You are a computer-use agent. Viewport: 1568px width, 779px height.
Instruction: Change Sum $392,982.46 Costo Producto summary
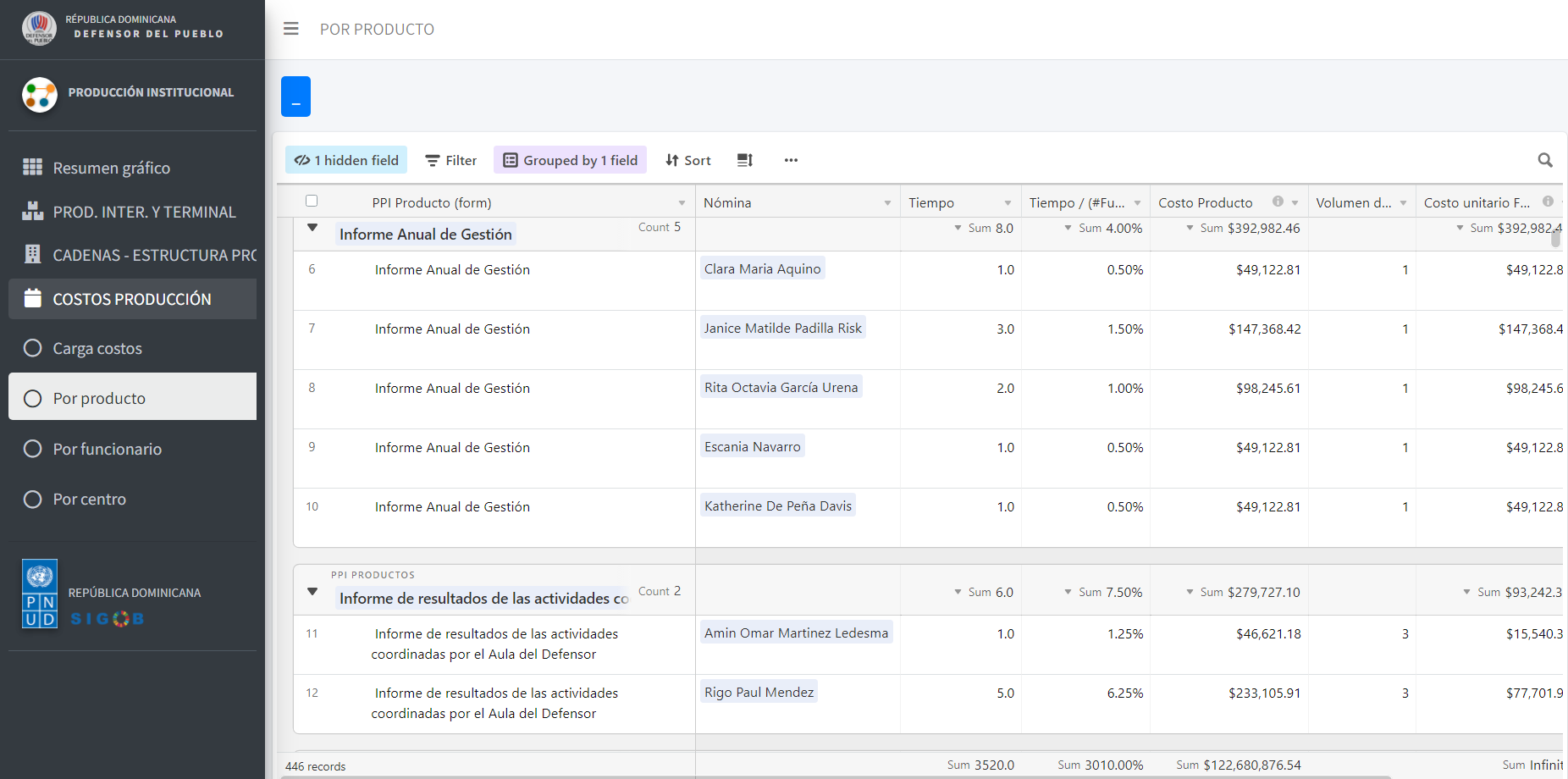(1242, 228)
